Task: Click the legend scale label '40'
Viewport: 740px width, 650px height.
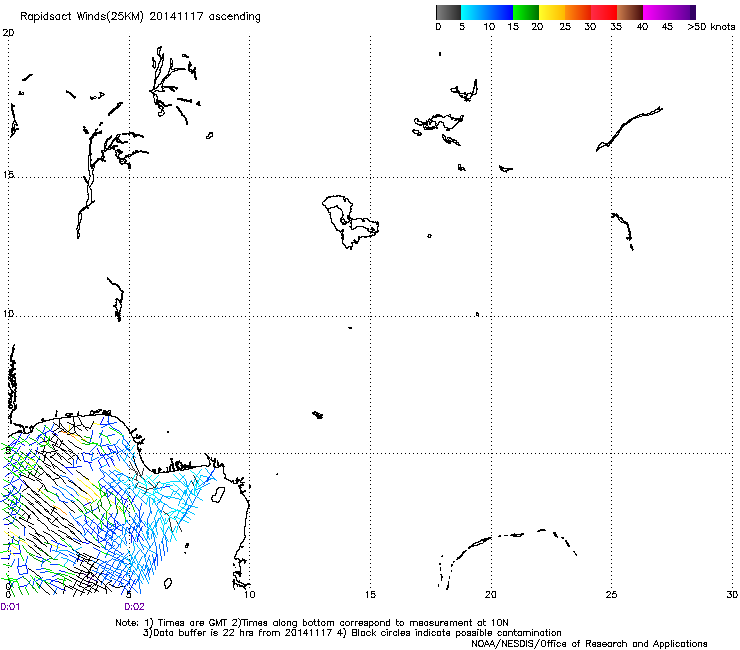Action: [x=642, y=27]
